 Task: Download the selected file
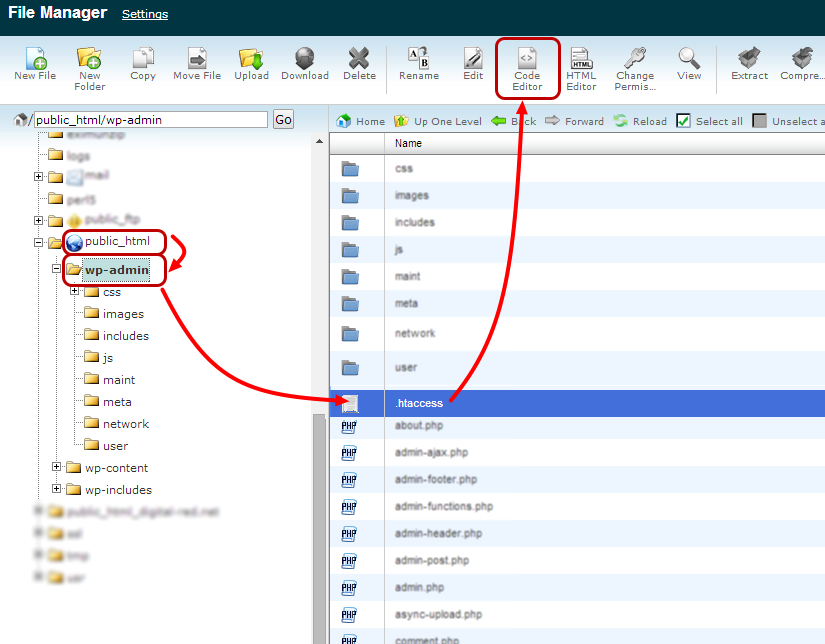(x=305, y=64)
